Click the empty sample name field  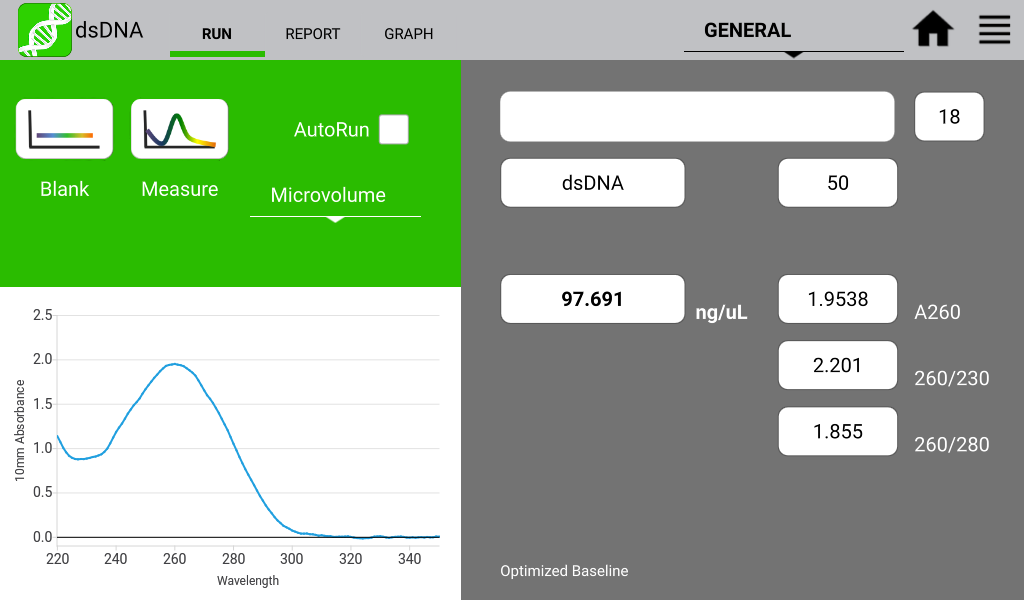coord(697,117)
